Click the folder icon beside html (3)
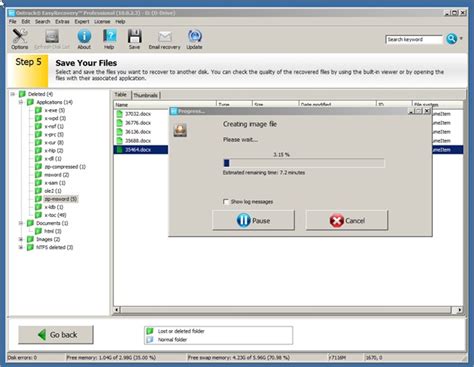This screenshot has width=474, height=367. tap(39, 231)
